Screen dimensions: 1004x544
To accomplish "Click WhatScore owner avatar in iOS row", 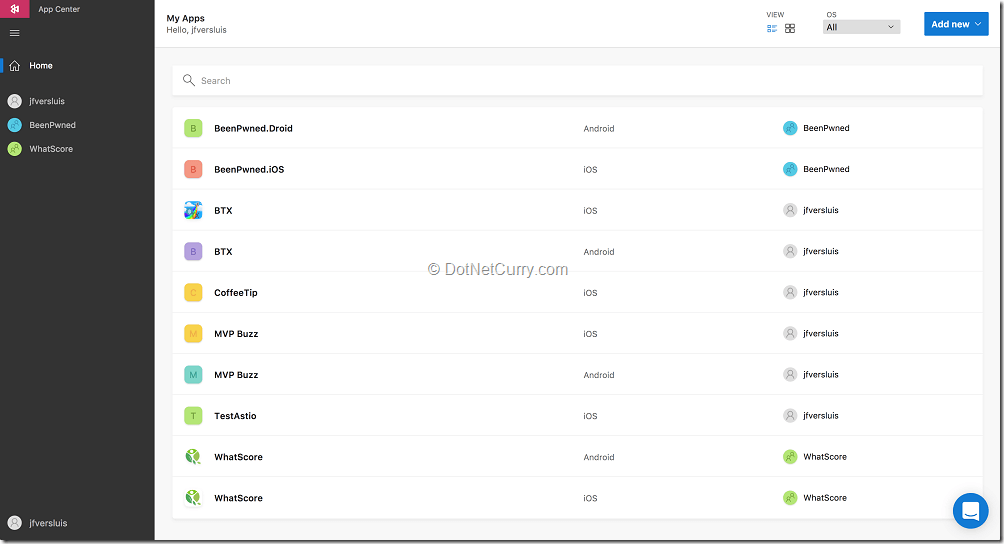I will [x=790, y=497].
